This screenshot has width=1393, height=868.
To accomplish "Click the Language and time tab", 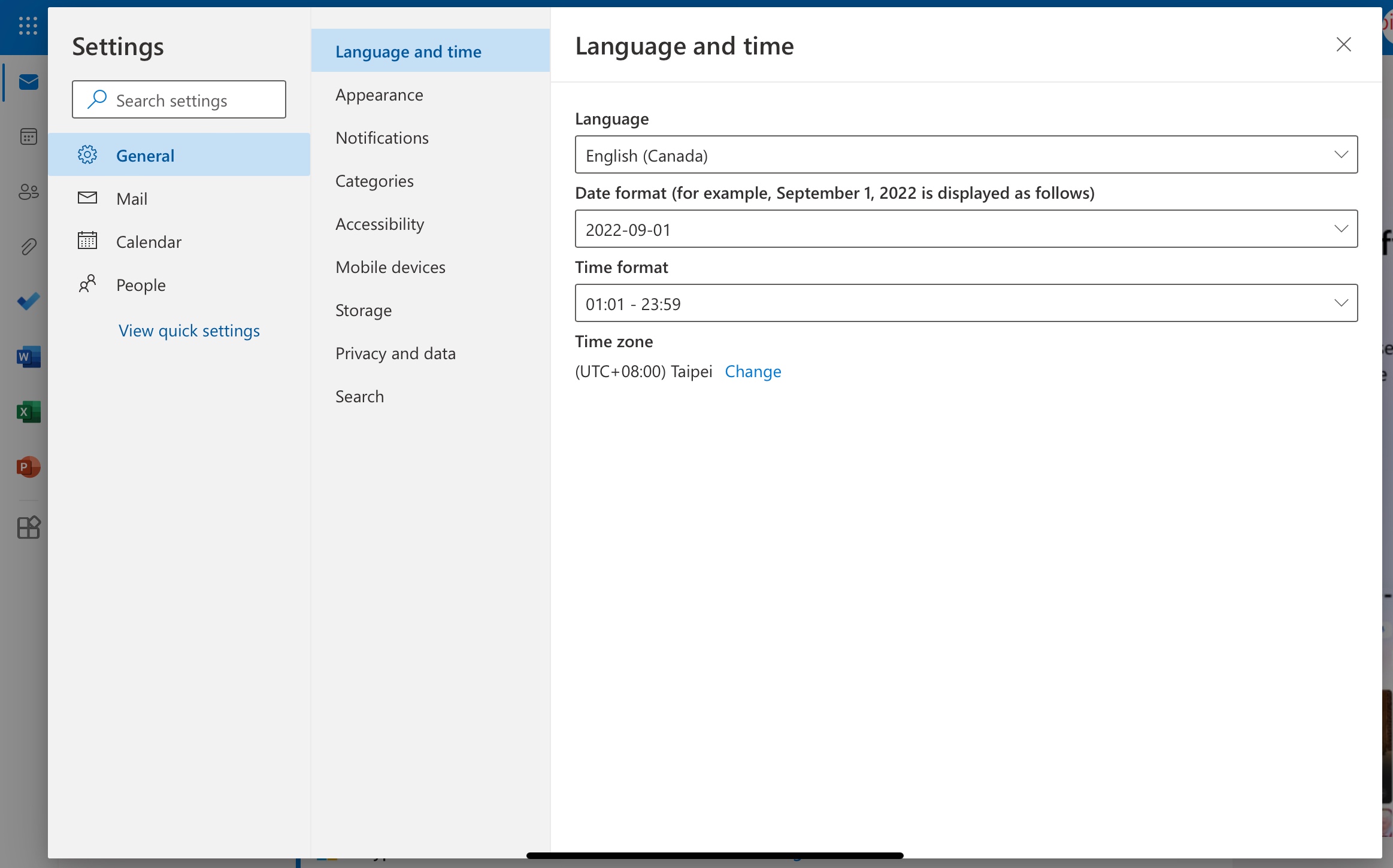I will coord(408,50).
